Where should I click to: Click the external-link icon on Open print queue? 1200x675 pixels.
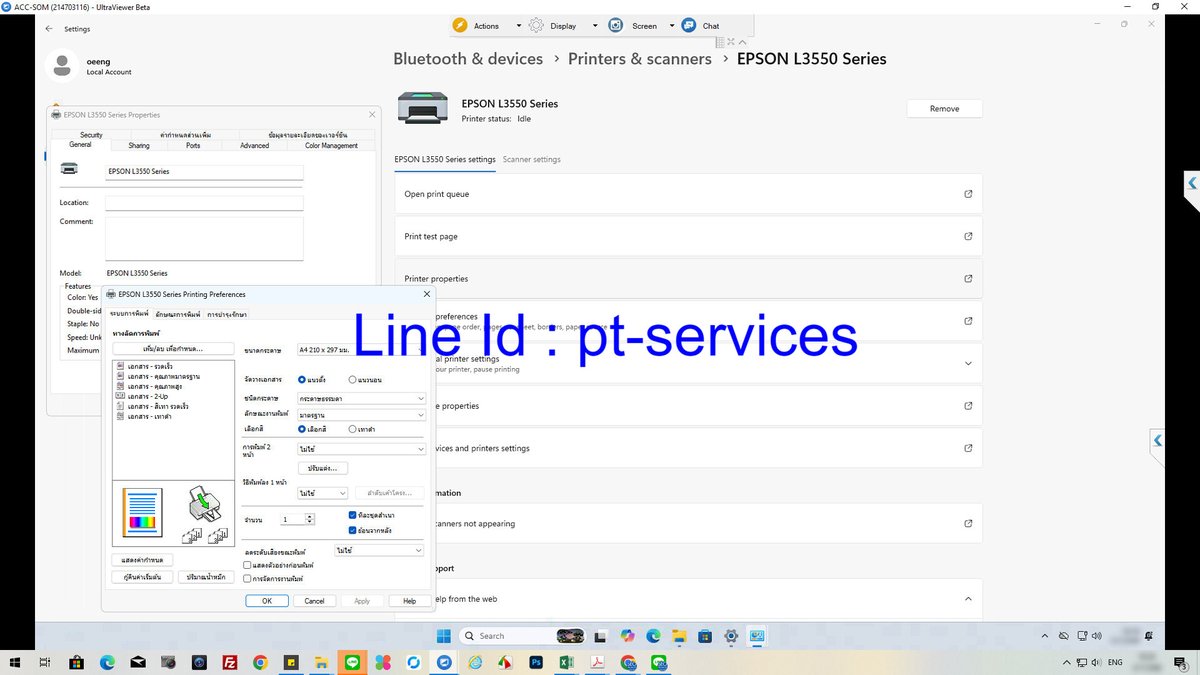(968, 194)
